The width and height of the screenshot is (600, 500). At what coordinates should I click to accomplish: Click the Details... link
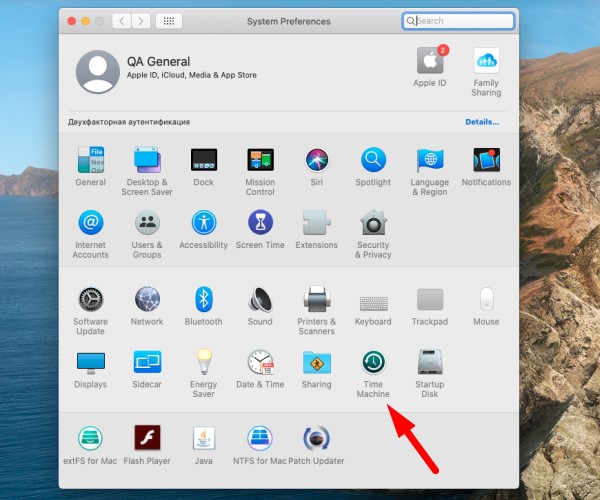click(x=481, y=122)
